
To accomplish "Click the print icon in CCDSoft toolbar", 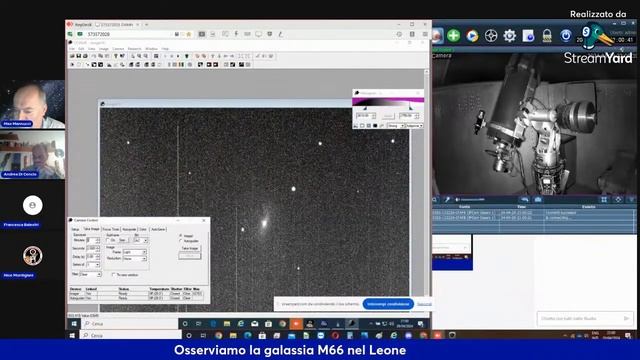I will (85, 56).
